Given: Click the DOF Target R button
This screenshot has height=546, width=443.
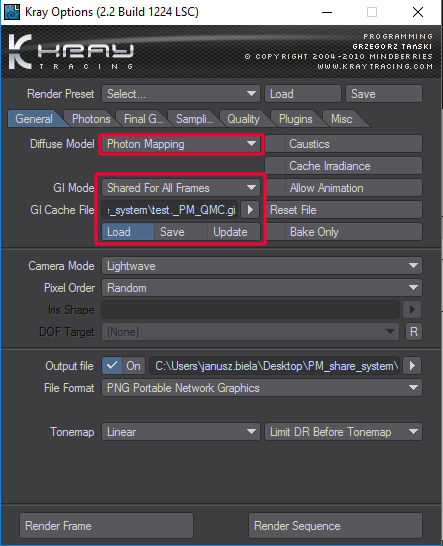Looking at the screenshot, I should [414, 332].
